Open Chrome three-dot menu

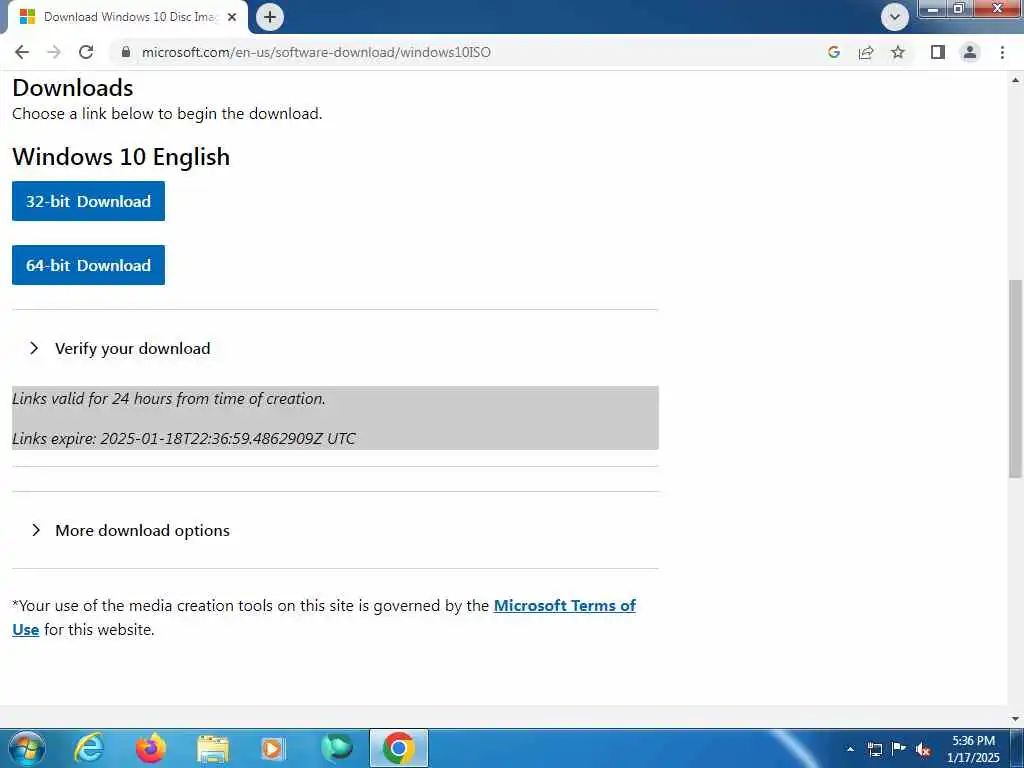[x=1002, y=52]
